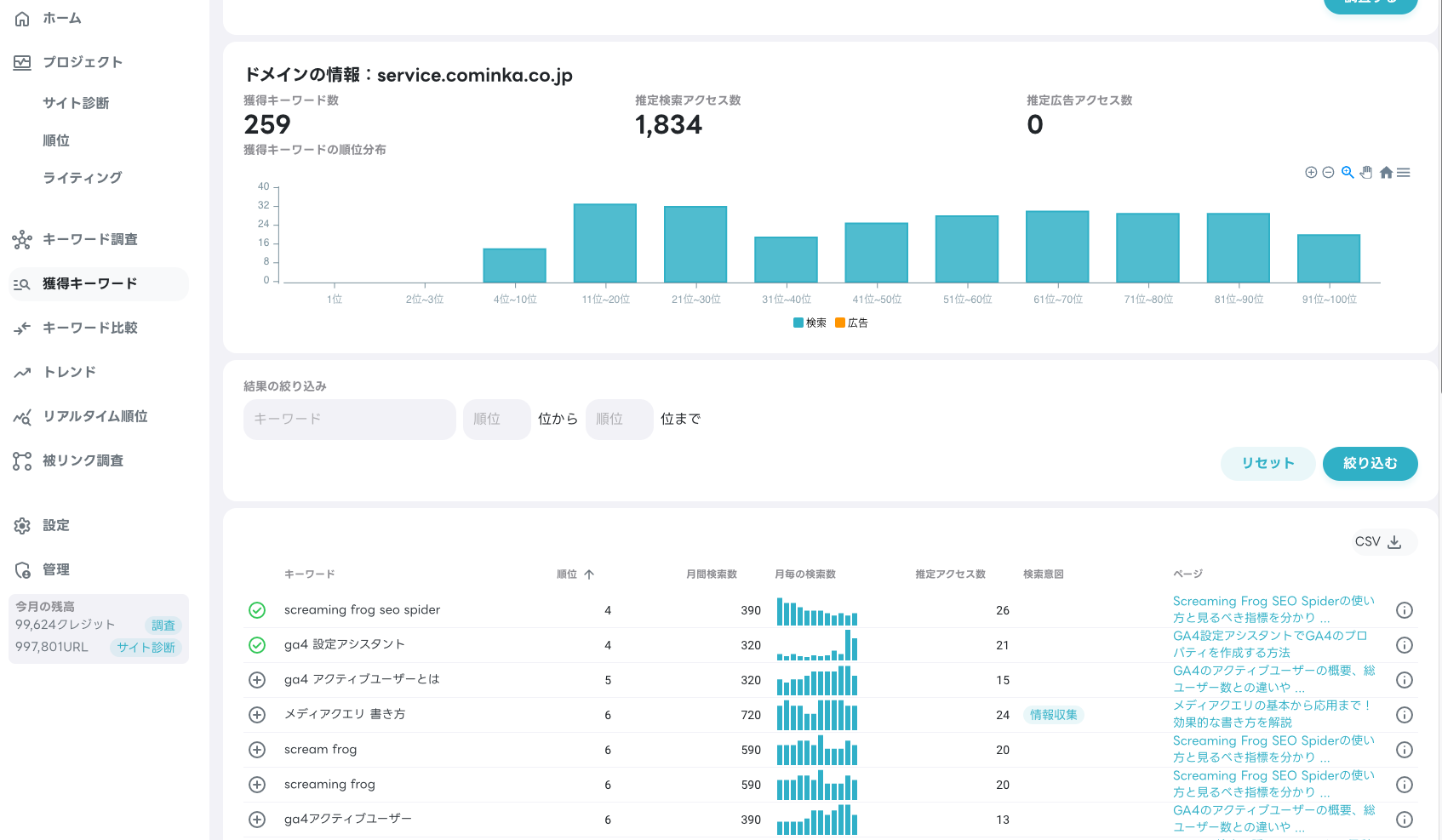1442x840 pixels.
Task: Add メディアクエリ 書き方 to tracking
Action: point(257,715)
